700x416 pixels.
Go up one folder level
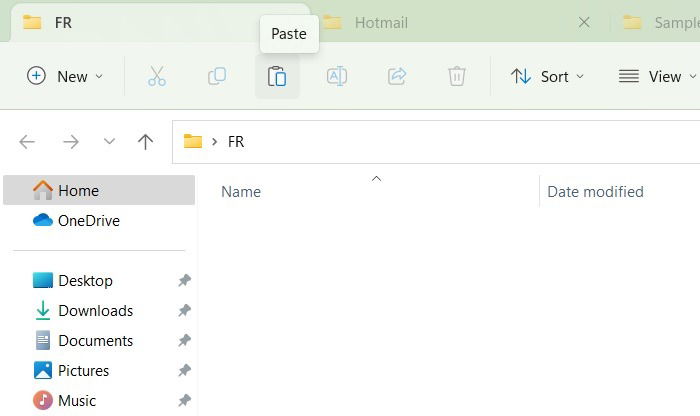[x=145, y=142]
